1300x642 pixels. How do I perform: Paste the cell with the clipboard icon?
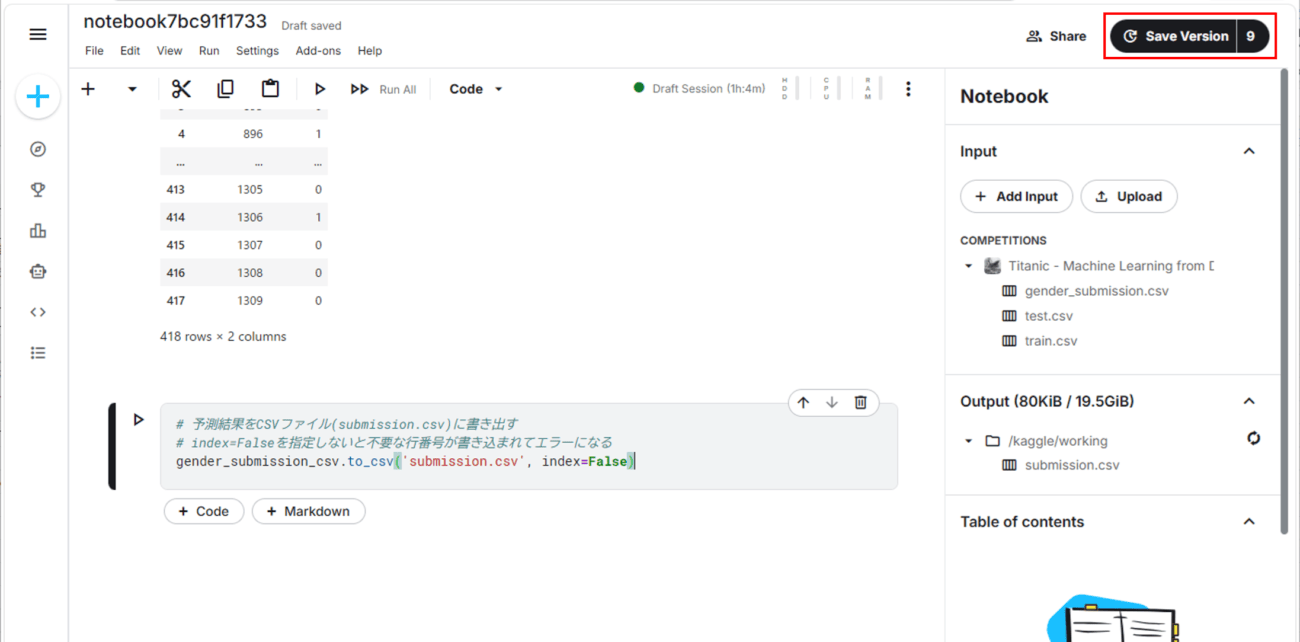pyautogui.click(x=270, y=89)
